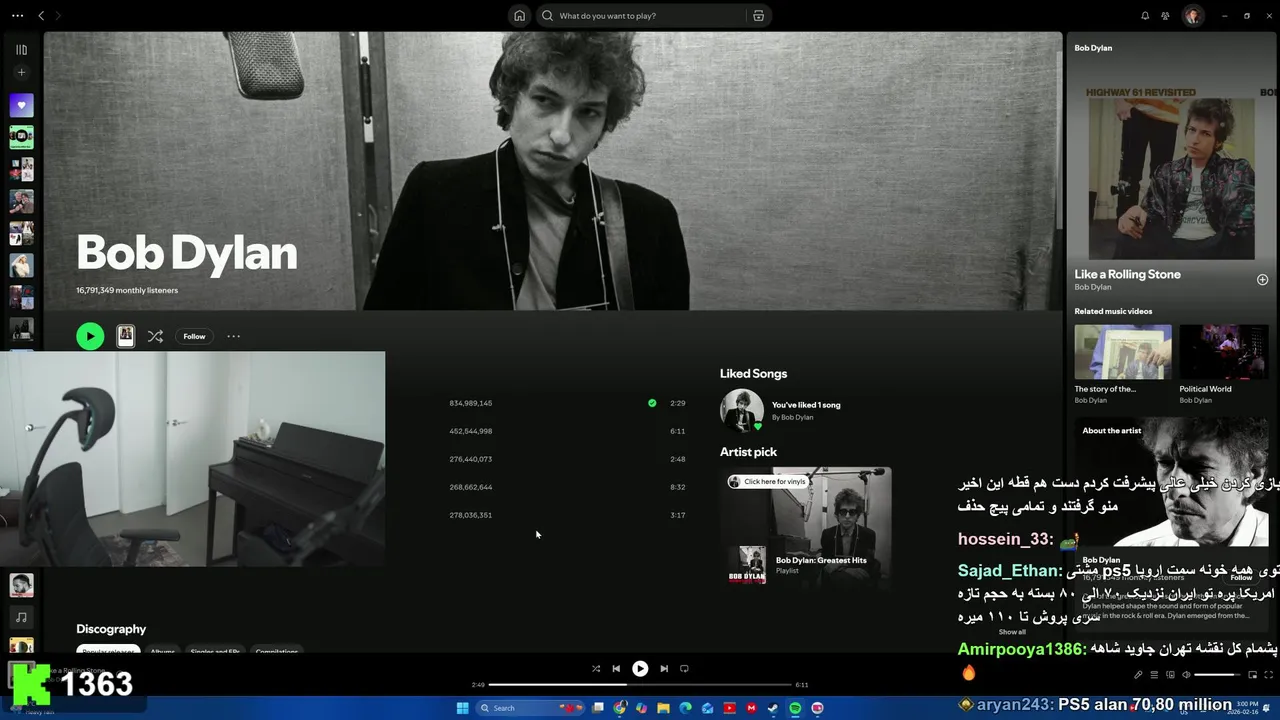Create a new playlist with plus button

pyautogui.click(x=21, y=72)
